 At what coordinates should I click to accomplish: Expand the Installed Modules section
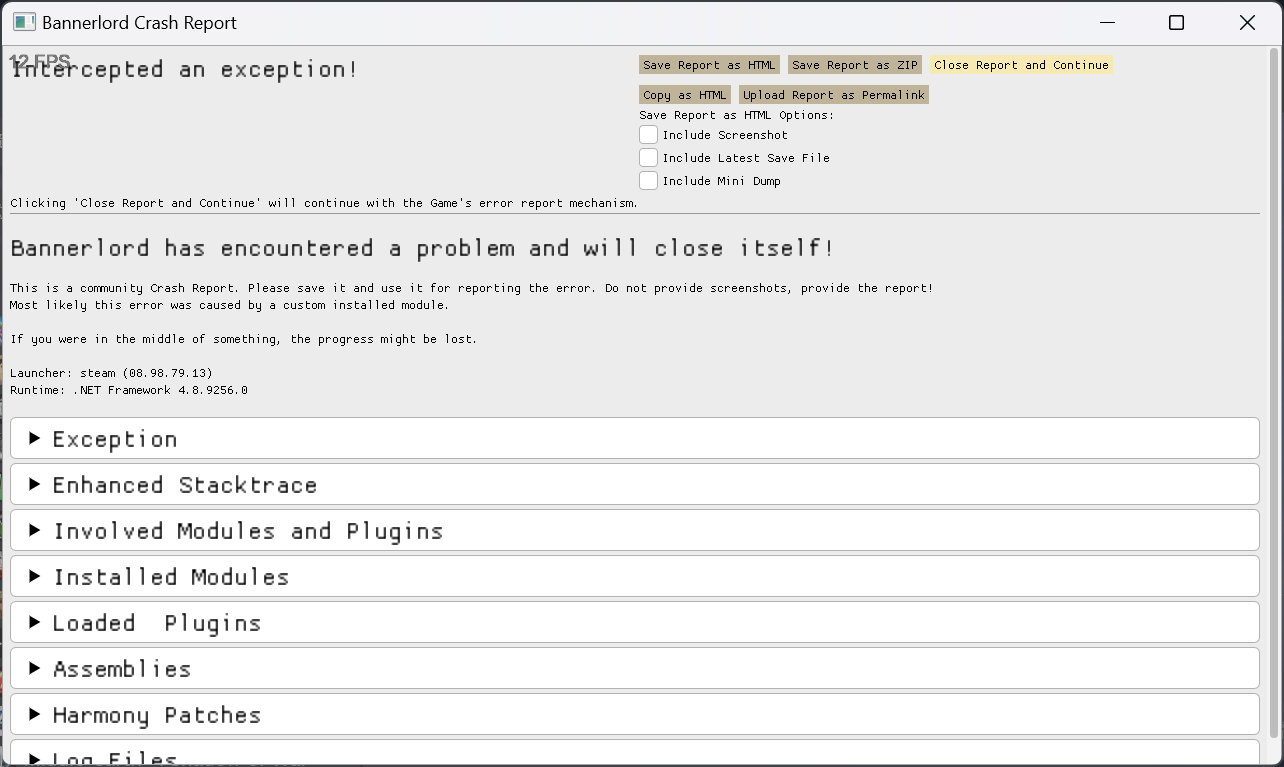point(634,576)
